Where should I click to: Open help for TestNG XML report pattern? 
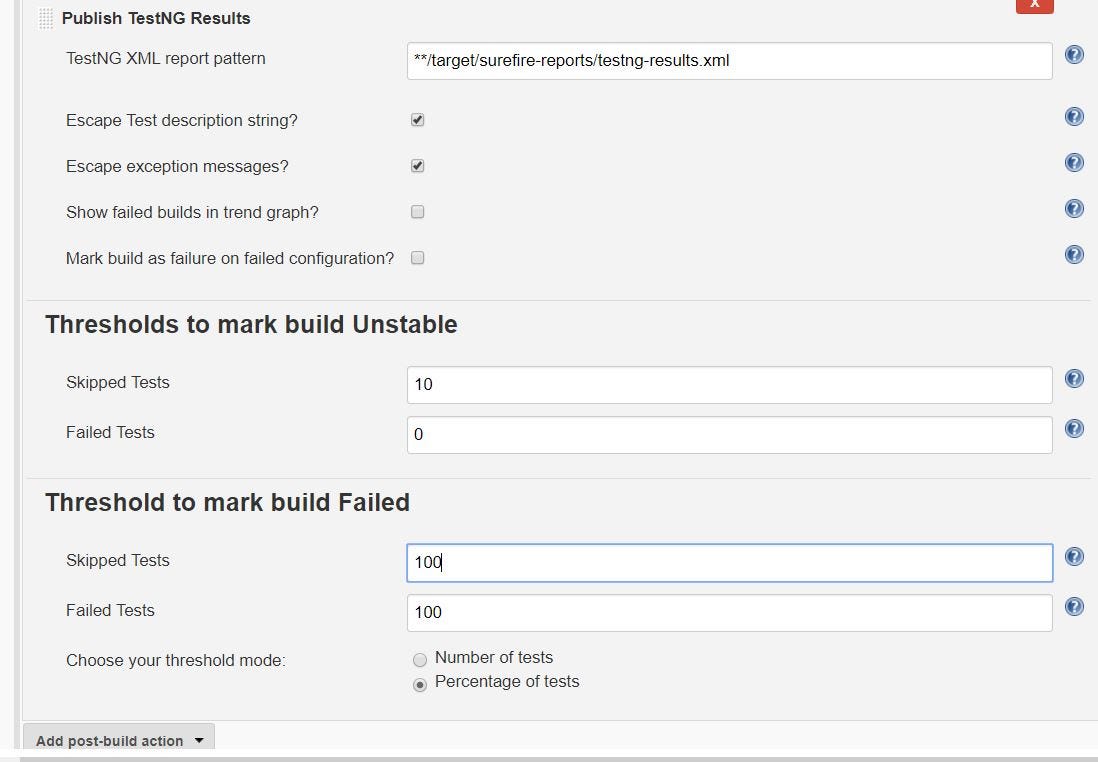1074,55
